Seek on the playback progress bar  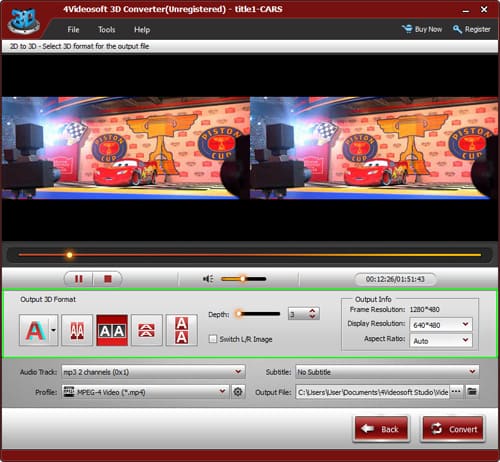250,255
